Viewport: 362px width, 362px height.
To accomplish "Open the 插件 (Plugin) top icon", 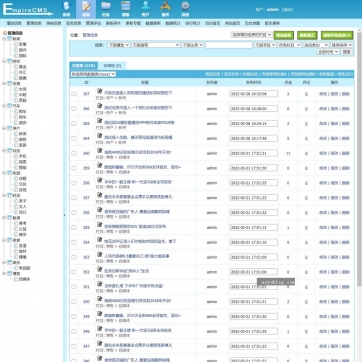I will point(165,9).
